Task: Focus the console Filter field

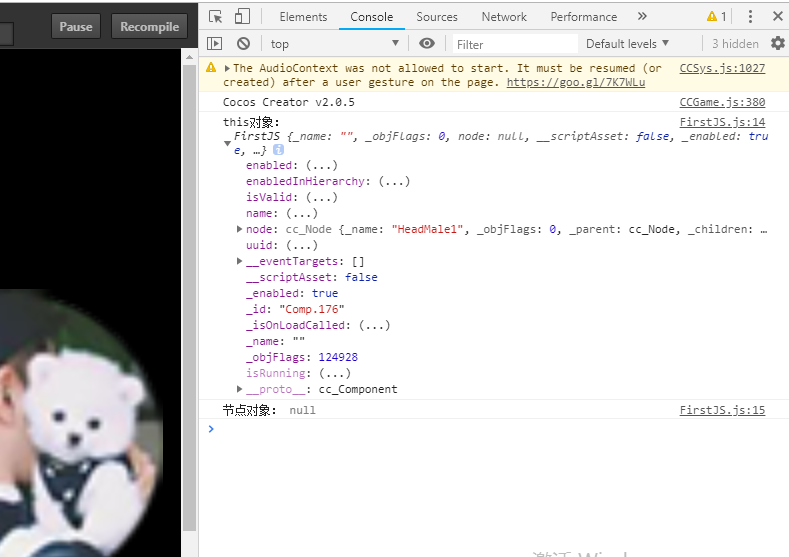Action: [x=515, y=44]
